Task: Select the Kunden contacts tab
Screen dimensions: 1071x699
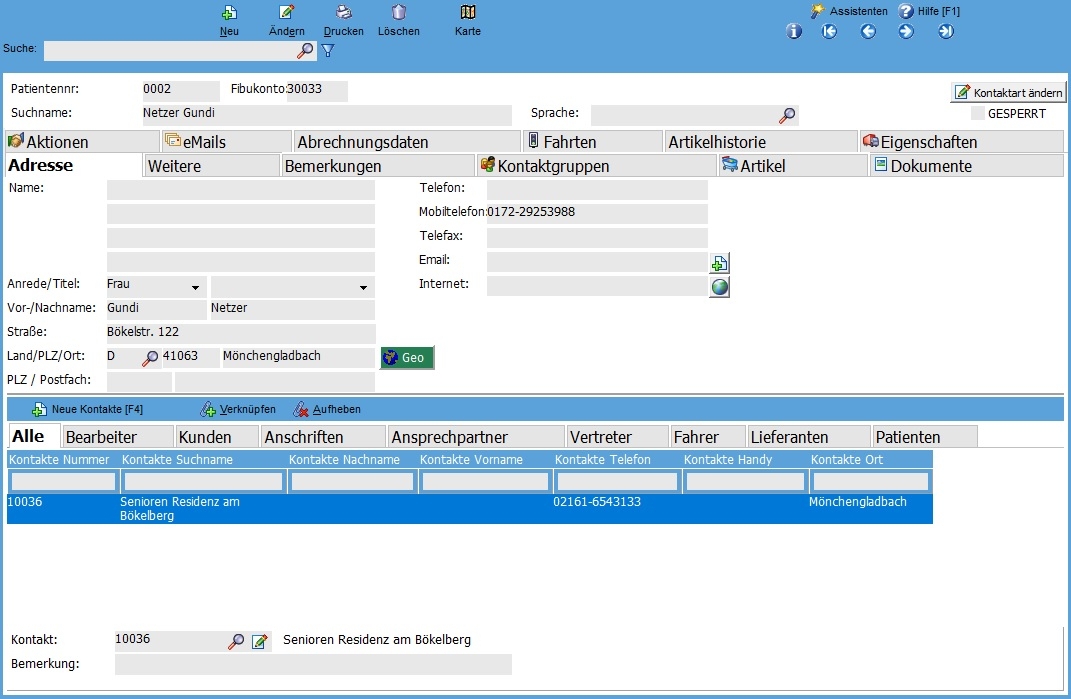Action: pyautogui.click(x=217, y=437)
